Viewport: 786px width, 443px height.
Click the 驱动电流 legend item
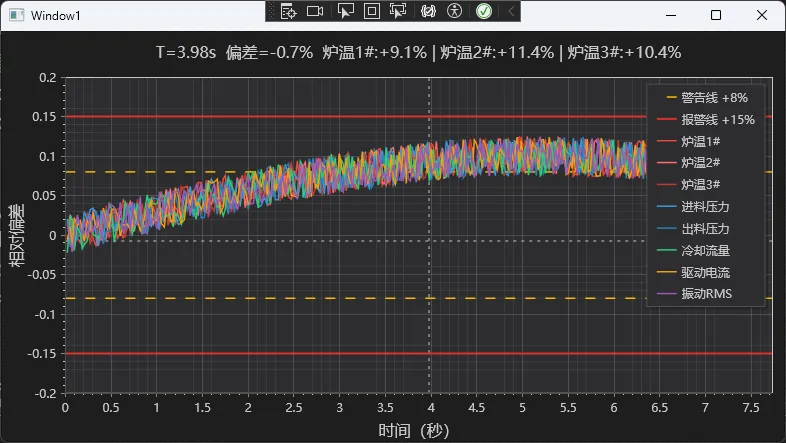click(705, 272)
